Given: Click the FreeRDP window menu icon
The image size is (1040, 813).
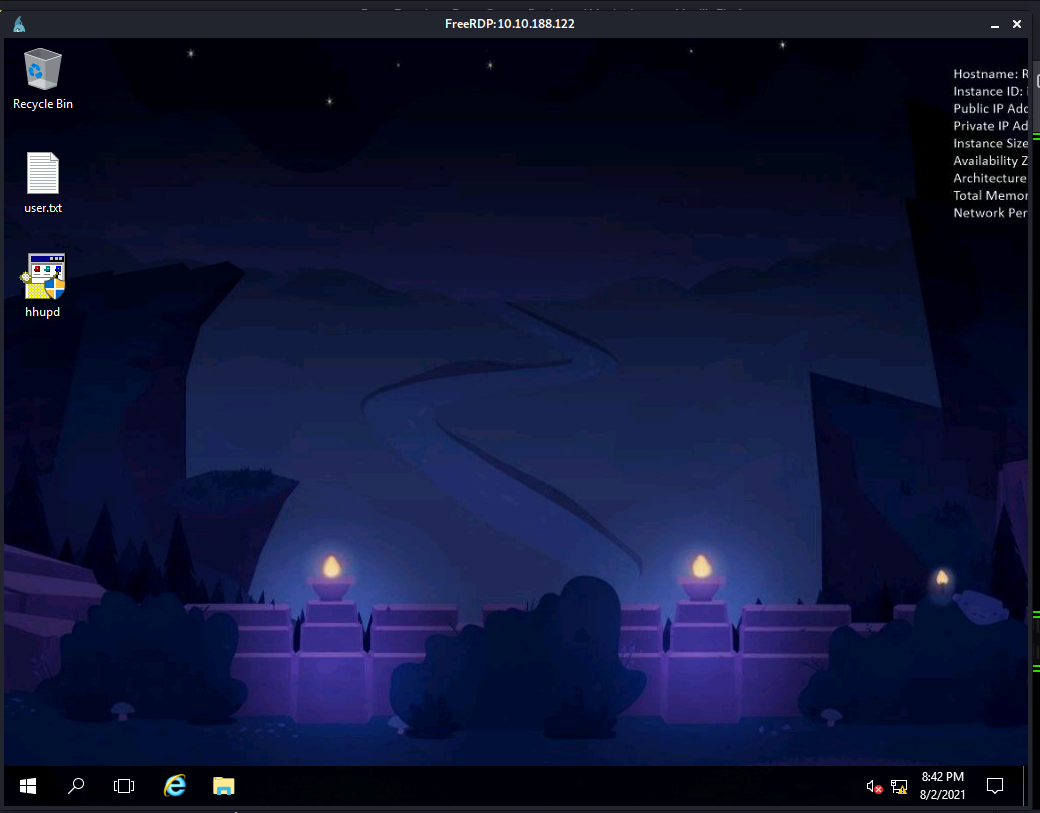Looking at the screenshot, I should coord(19,24).
